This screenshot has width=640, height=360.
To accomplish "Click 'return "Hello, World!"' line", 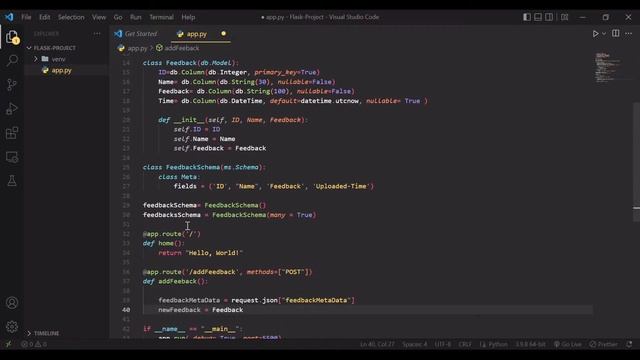I will tap(200, 253).
